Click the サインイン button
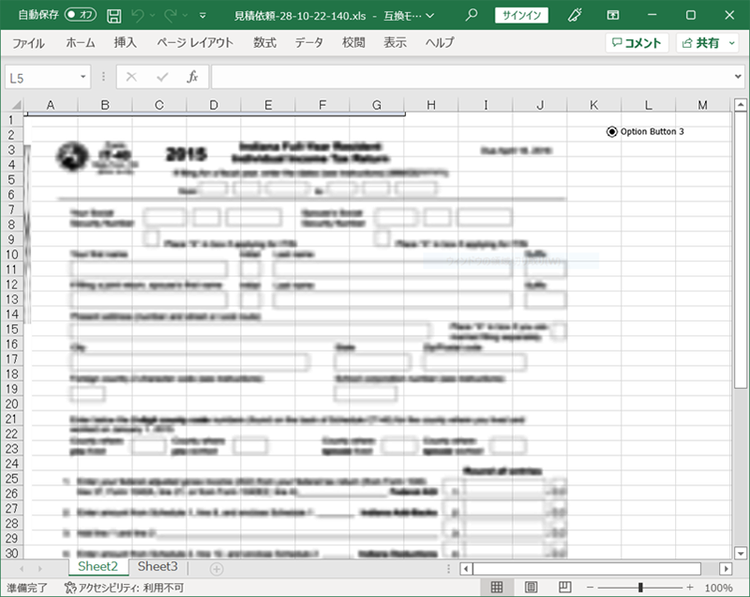The image size is (750, 597). pos(521,15)
